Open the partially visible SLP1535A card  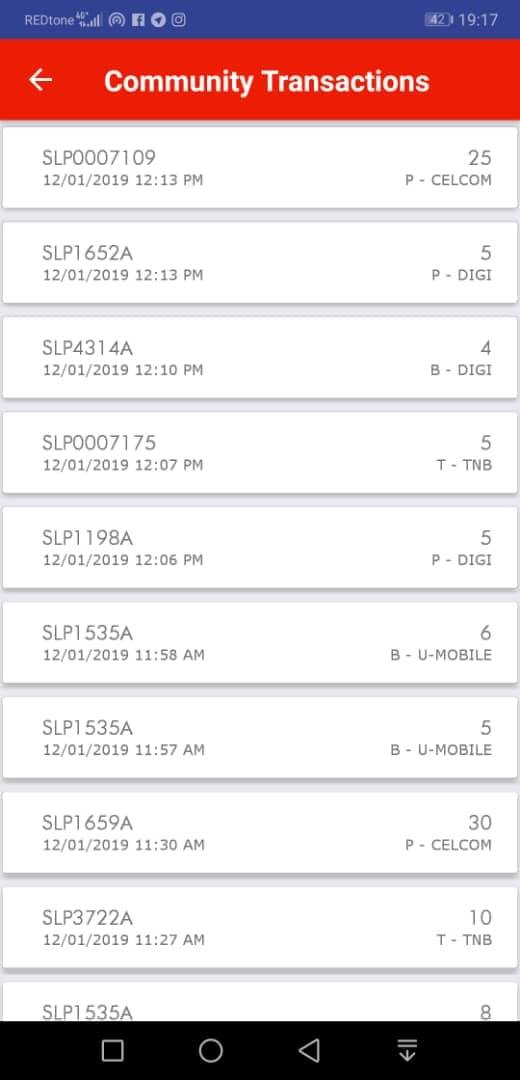pos(260,1002)
